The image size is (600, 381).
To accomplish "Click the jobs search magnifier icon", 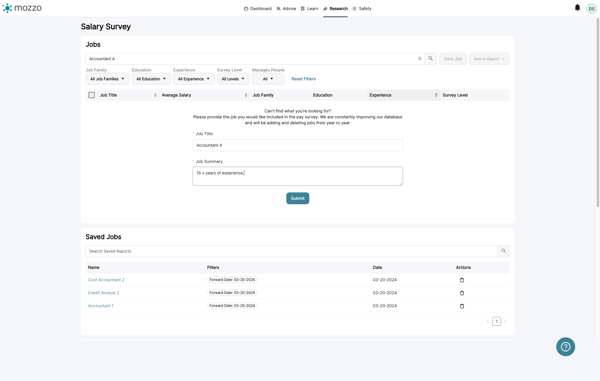I will (x=430, y=59).
